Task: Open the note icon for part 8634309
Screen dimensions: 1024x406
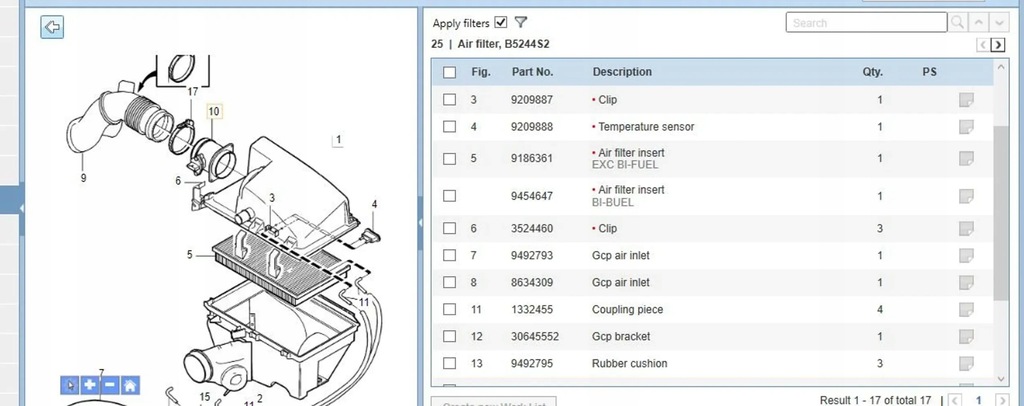Action: point(966,283)
